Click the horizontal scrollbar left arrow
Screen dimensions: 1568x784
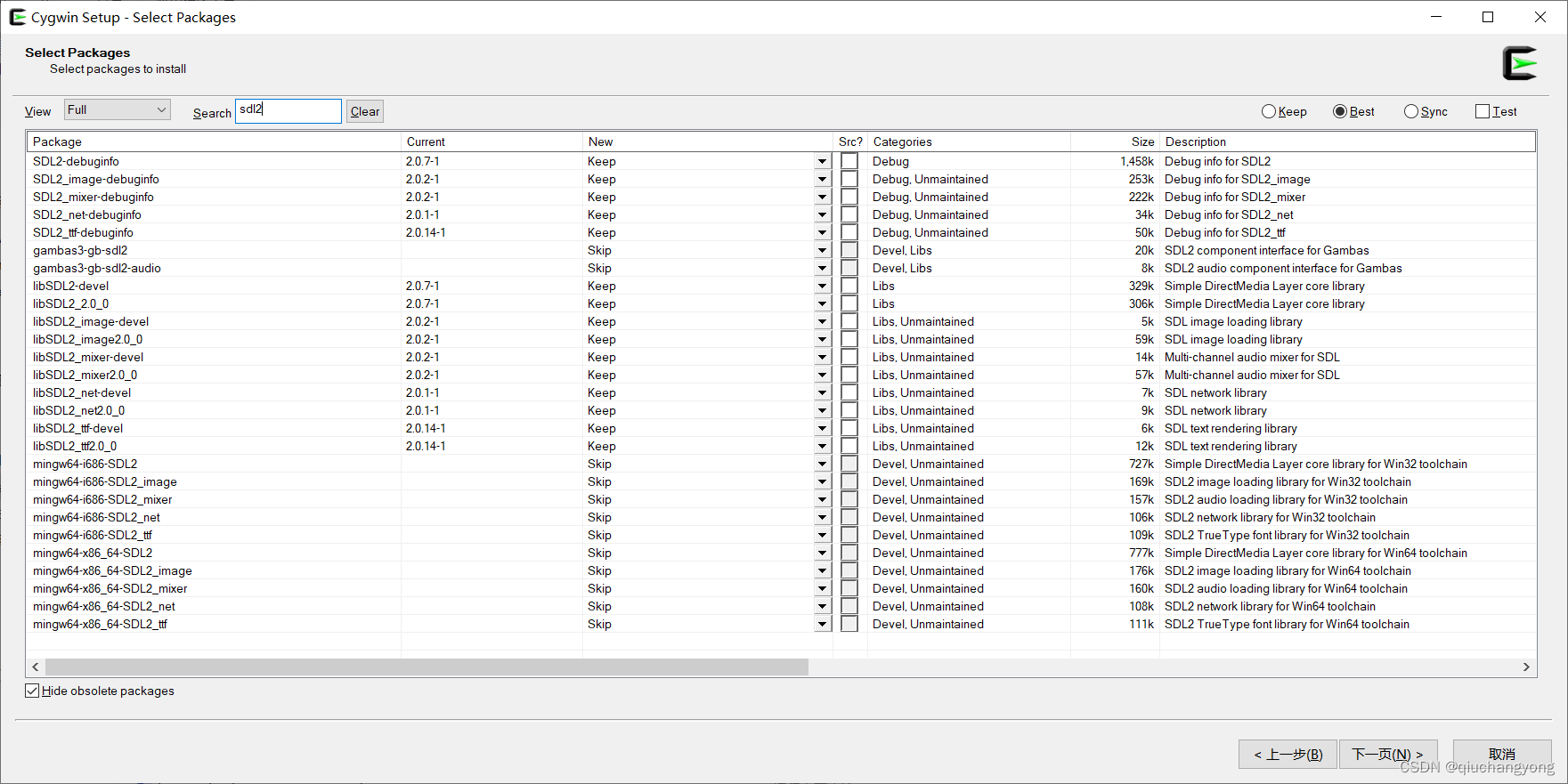click(36, 667)
